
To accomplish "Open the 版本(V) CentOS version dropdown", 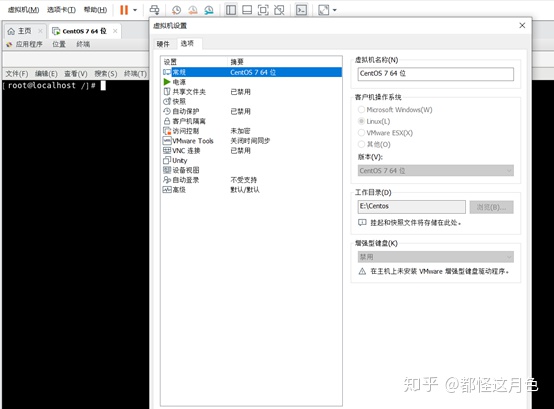I will point(435,171).
